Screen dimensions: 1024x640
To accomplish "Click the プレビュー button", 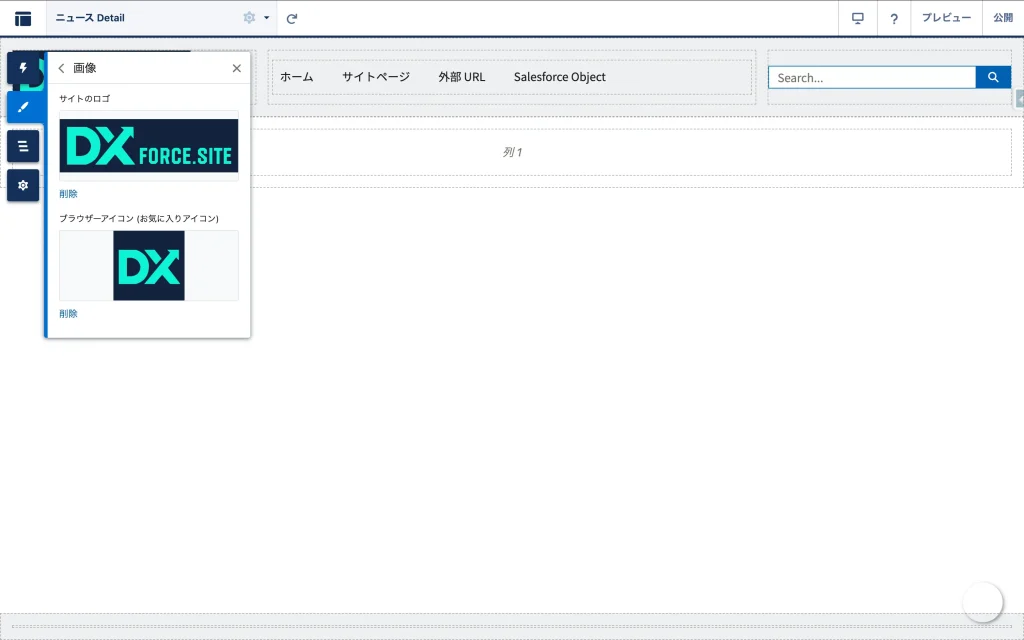I will click(x=946, y=18).
